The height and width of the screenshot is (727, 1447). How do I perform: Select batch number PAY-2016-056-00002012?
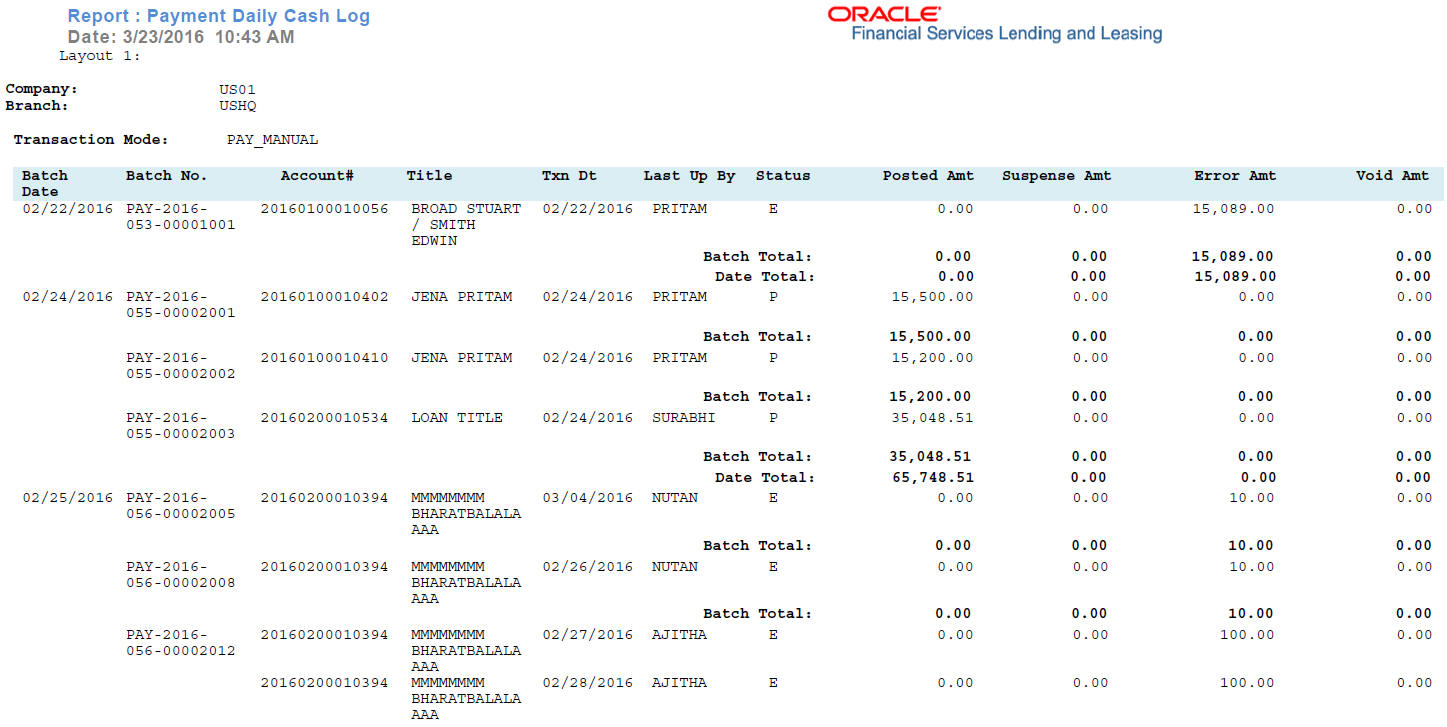181,643
